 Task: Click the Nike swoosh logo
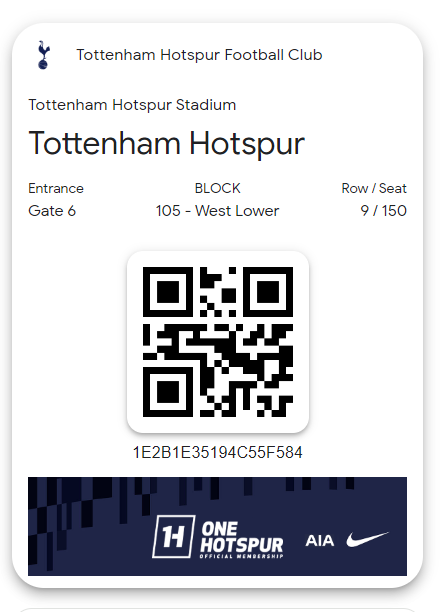tap(367, 539)
